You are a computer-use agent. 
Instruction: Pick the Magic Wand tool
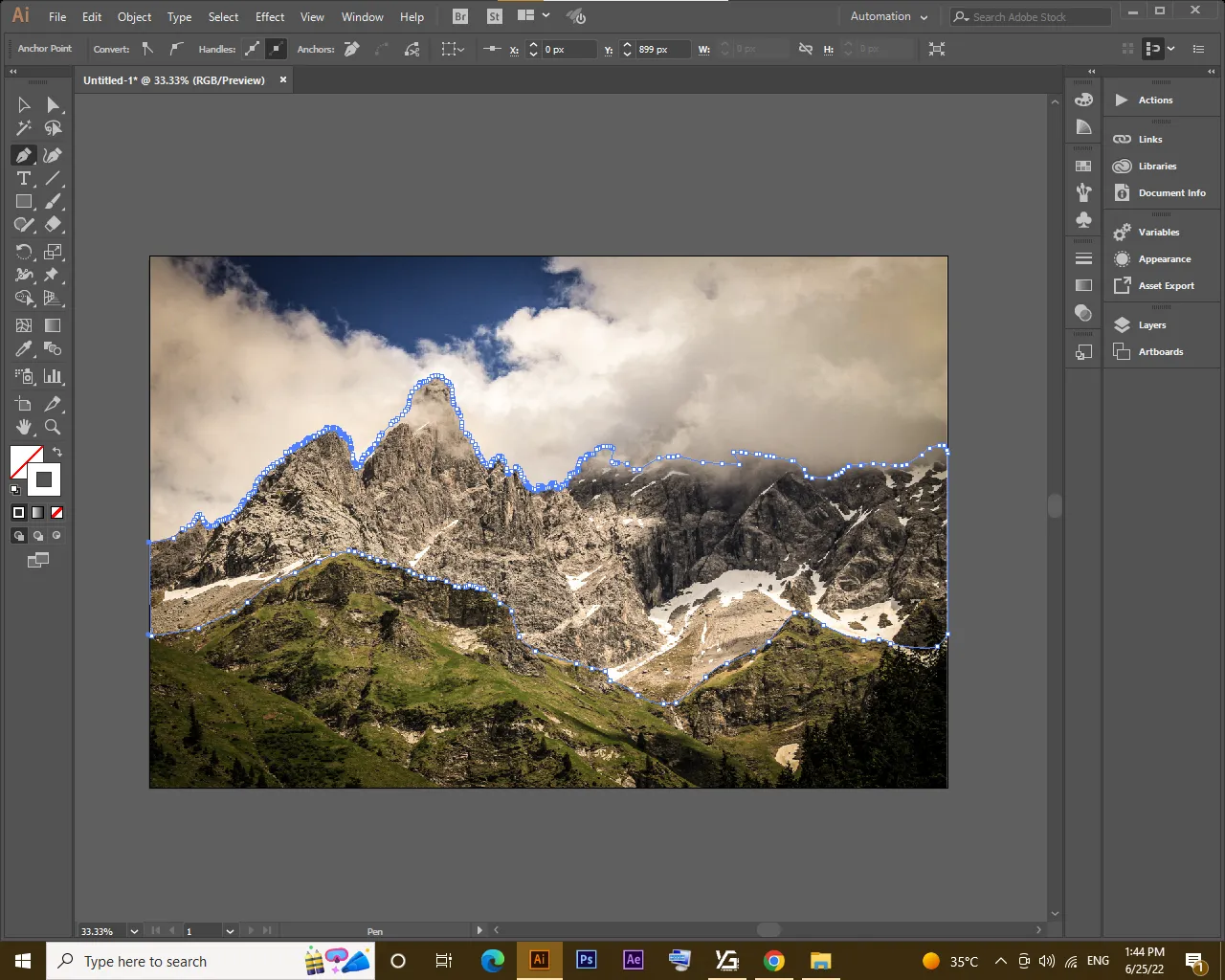[24, 128]
